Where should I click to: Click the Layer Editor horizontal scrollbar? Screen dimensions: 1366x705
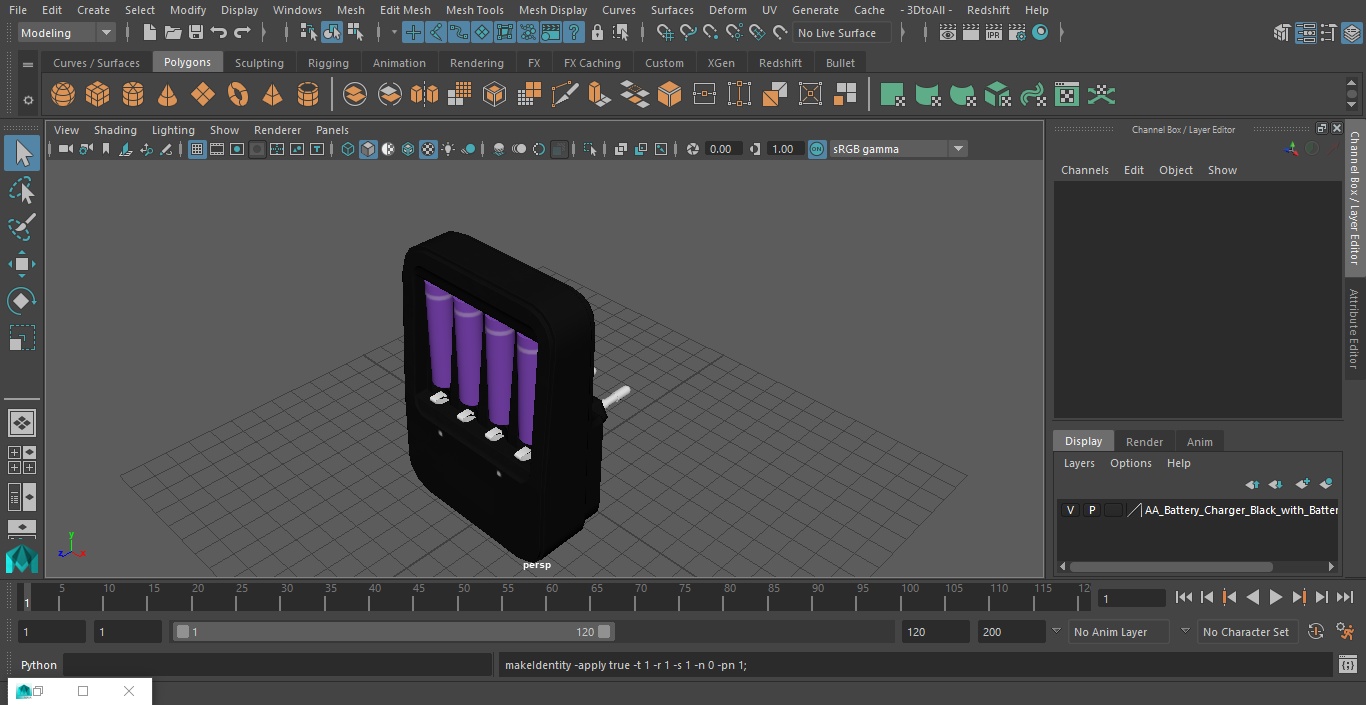(x=1171, y=567)
